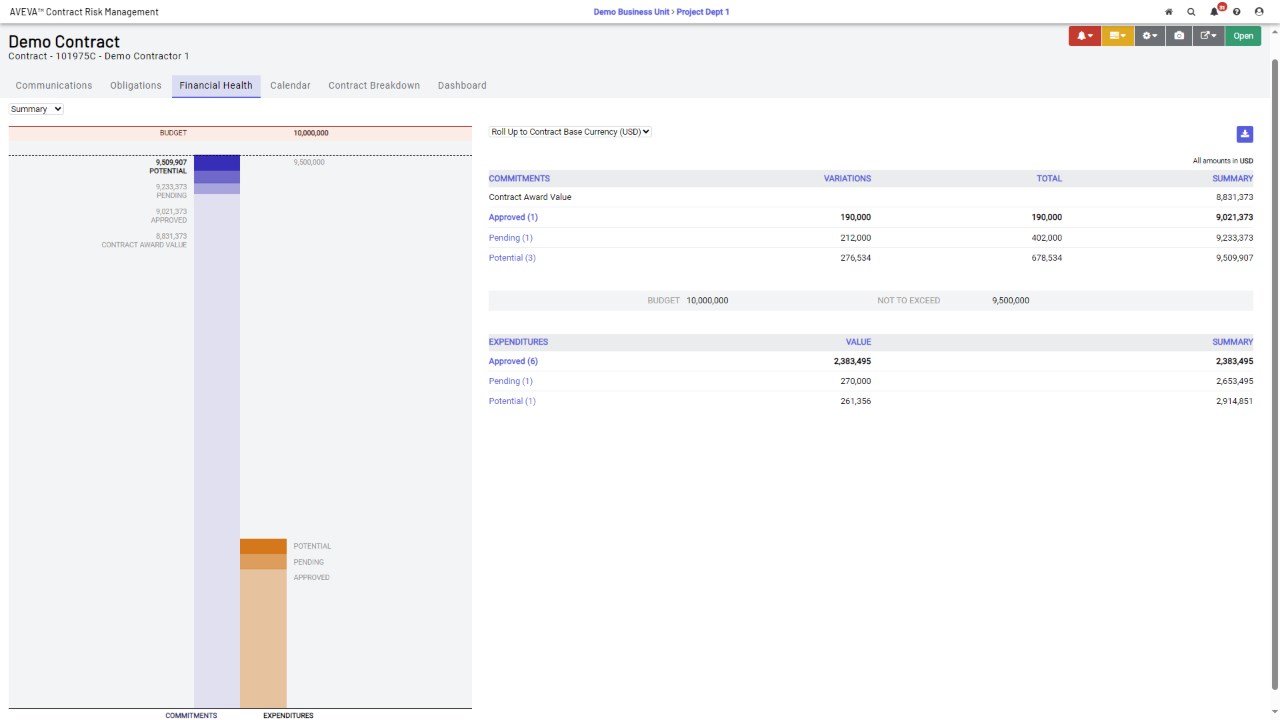Click the COMMITMENTS chart axis label
Screen dimensions: 1280x720
(x=191, y=716)
